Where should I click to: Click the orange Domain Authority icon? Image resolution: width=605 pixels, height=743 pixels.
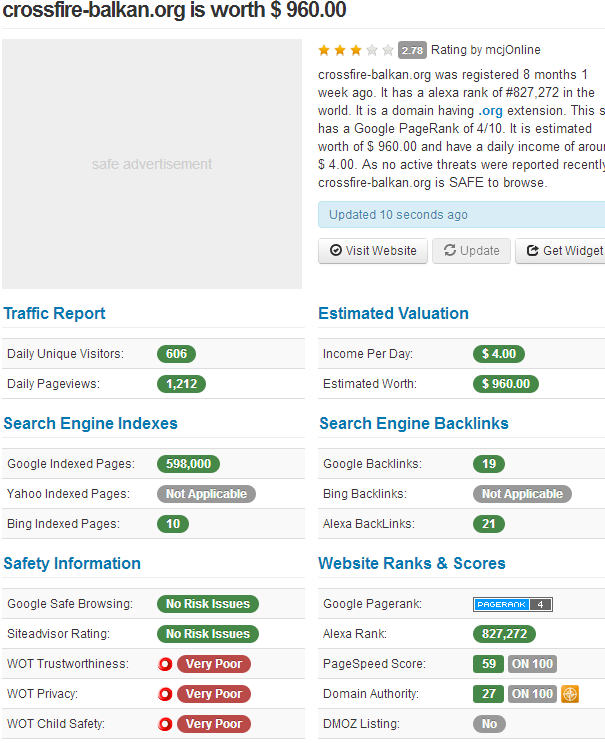pos(570,694)
